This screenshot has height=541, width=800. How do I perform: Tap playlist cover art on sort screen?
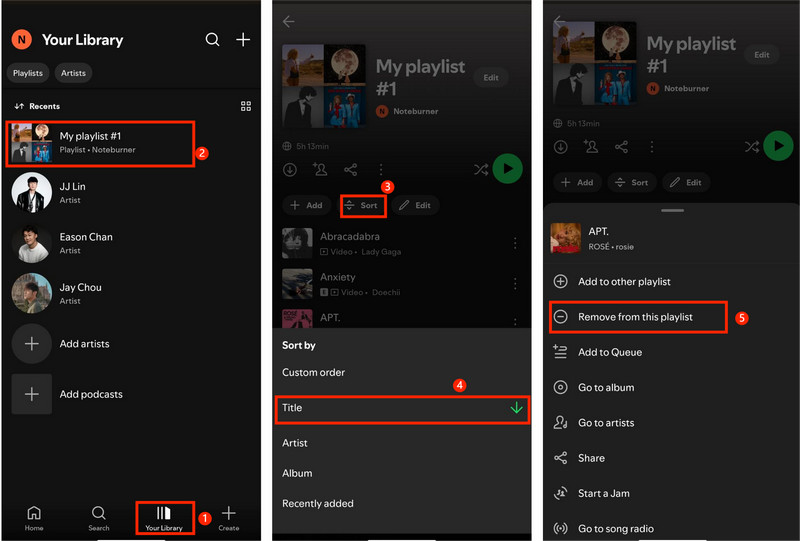324,86
